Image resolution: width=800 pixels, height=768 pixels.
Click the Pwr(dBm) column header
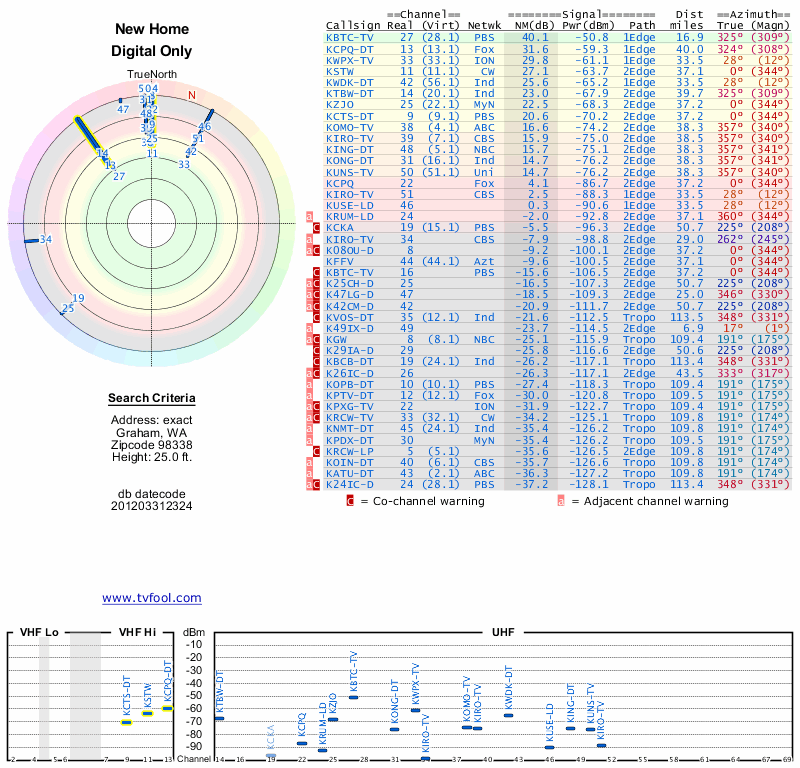coord(588,26)
